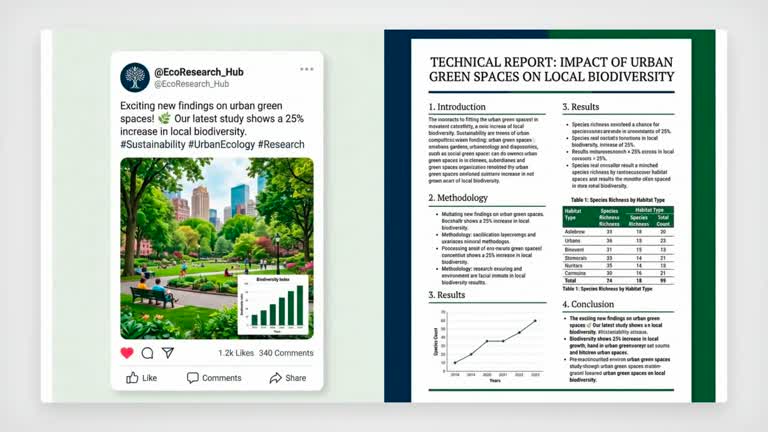This screenshot has width=768, height=432.
Task: Open the urban park post image
Action: (x=217, y=248)
